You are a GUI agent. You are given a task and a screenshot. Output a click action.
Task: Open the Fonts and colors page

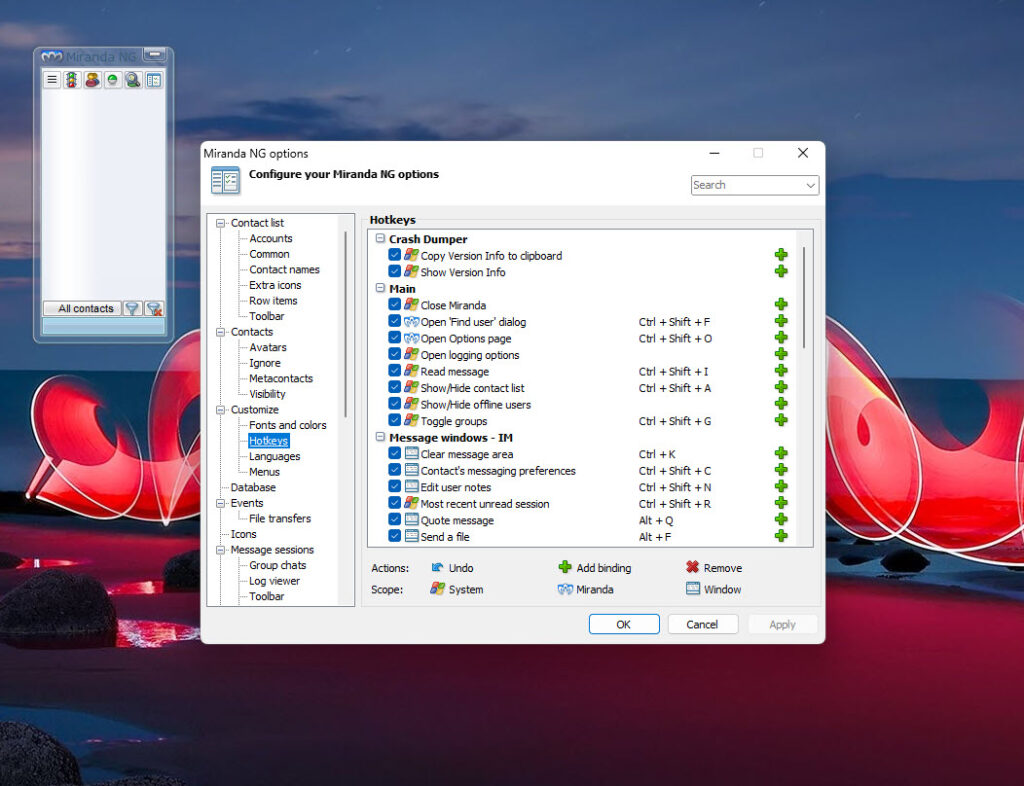pos(287,425)
